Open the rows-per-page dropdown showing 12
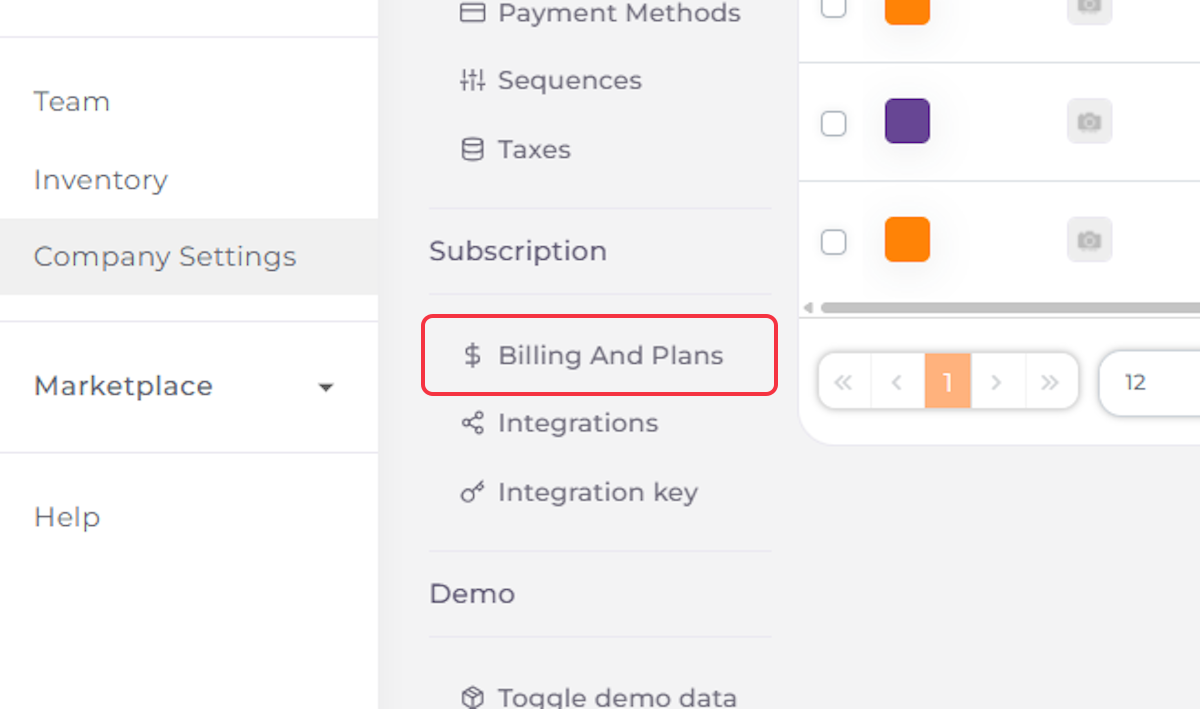Viewport: 1200px width, 709px height. click(1150, 382)
